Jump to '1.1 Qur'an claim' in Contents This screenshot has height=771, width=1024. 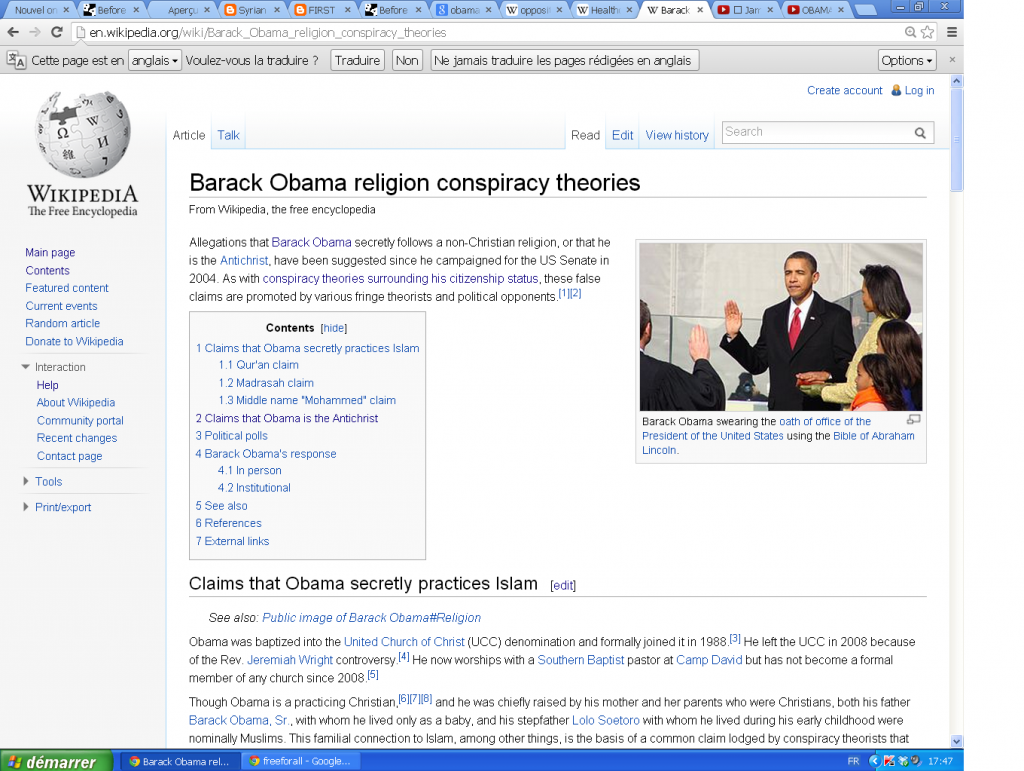[x=259, y=365]
